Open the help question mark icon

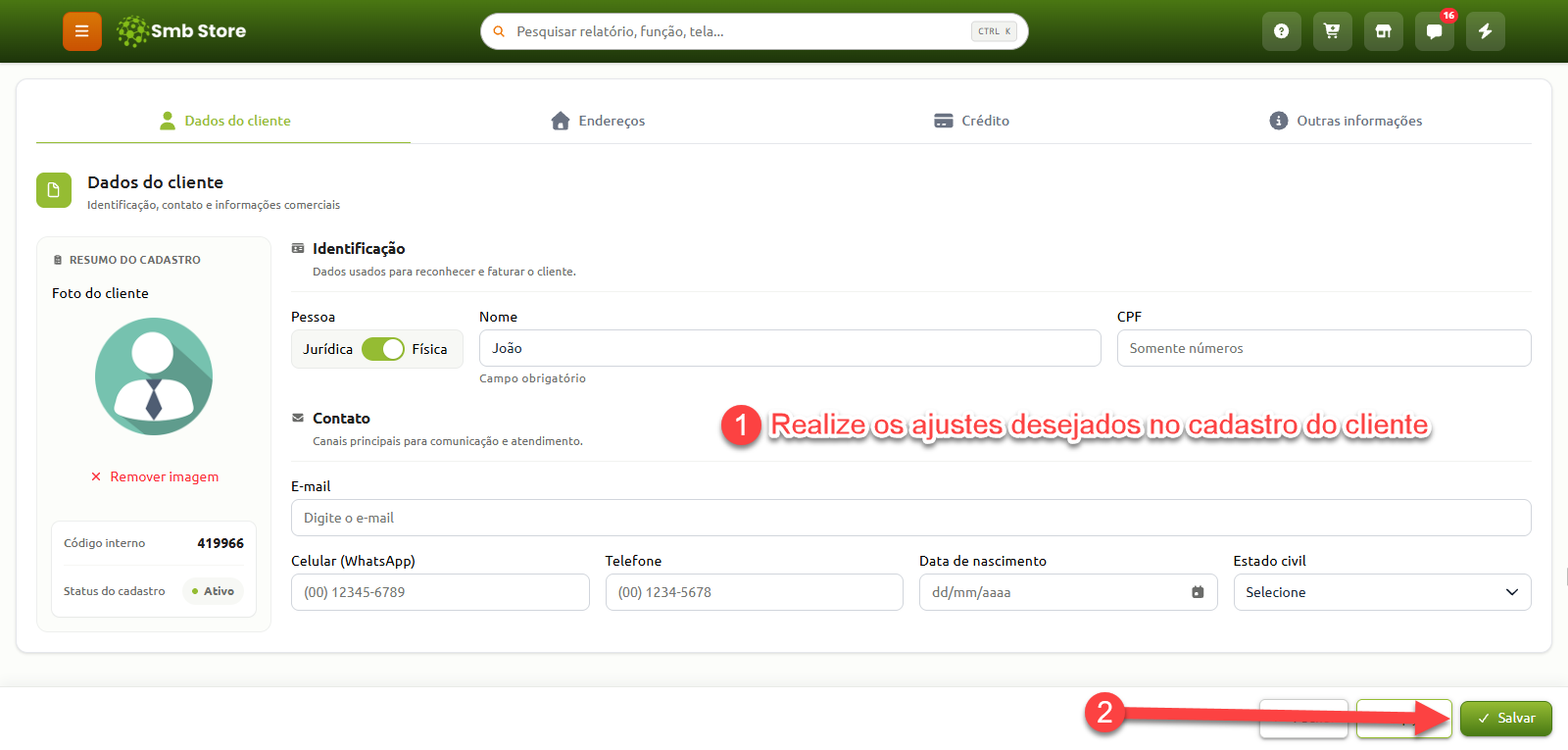(1282, 31)
